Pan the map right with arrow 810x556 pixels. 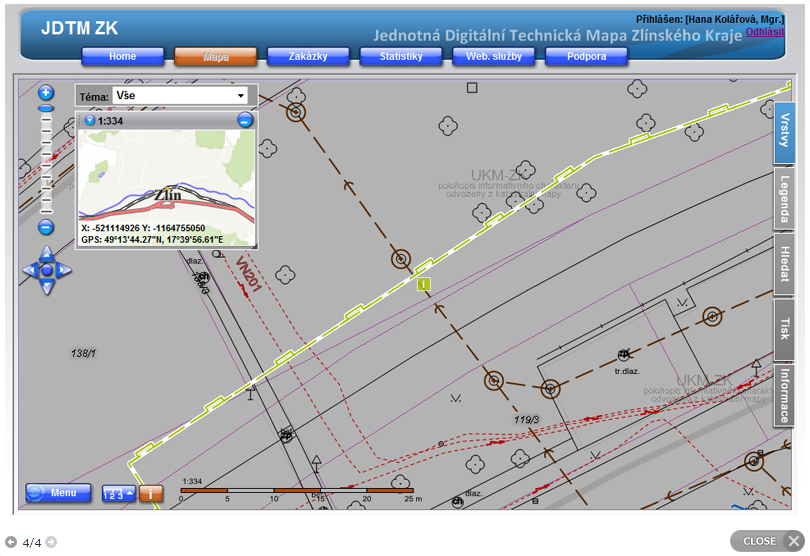pos(64,271)
